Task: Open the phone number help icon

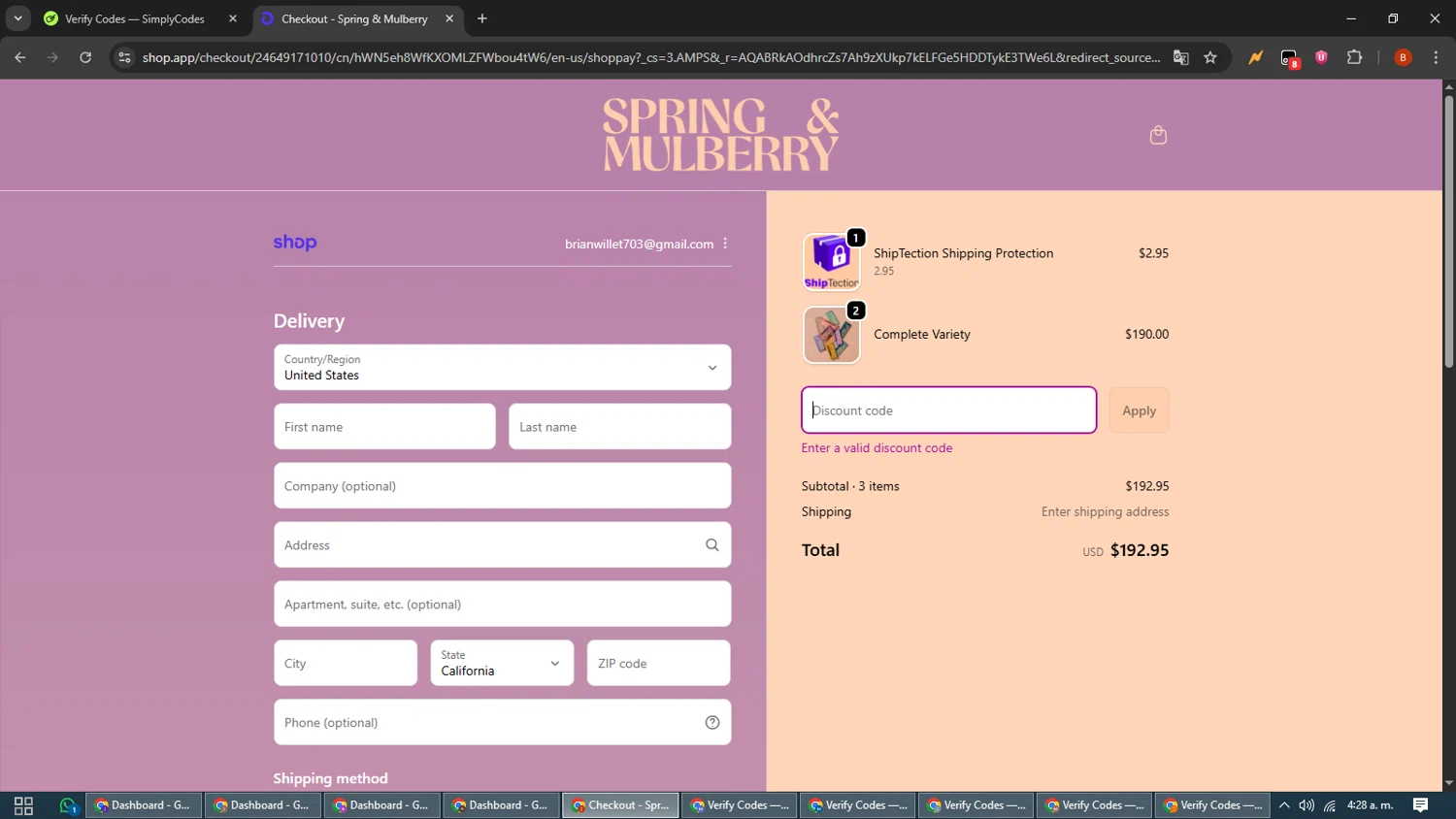Action: pos(711,723)
